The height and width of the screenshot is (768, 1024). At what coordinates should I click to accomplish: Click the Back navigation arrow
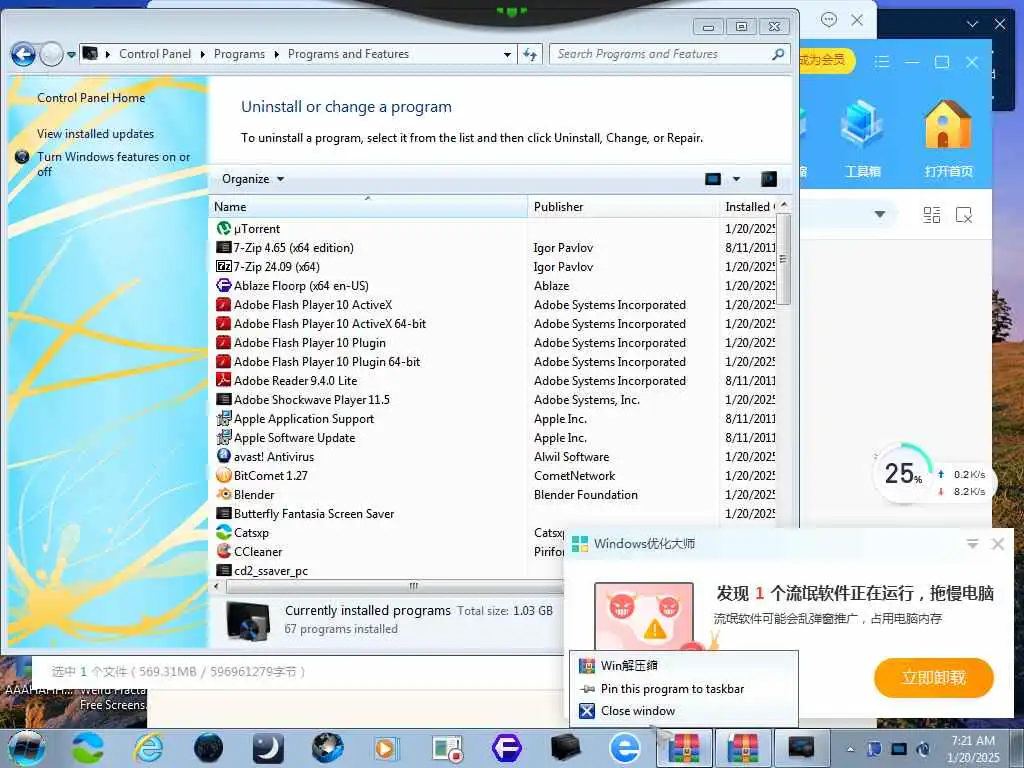coord(24,54)
